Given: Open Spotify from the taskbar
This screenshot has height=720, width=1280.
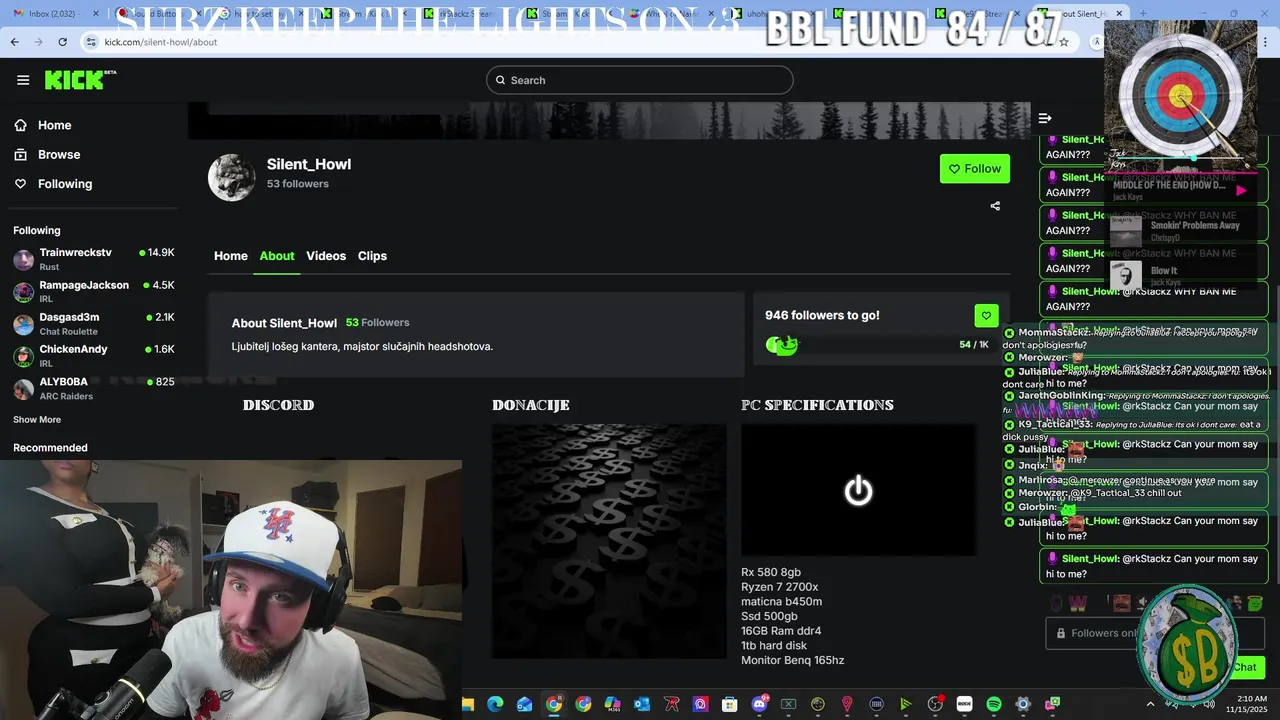Looking at the screenshot, I should (994, 704).
